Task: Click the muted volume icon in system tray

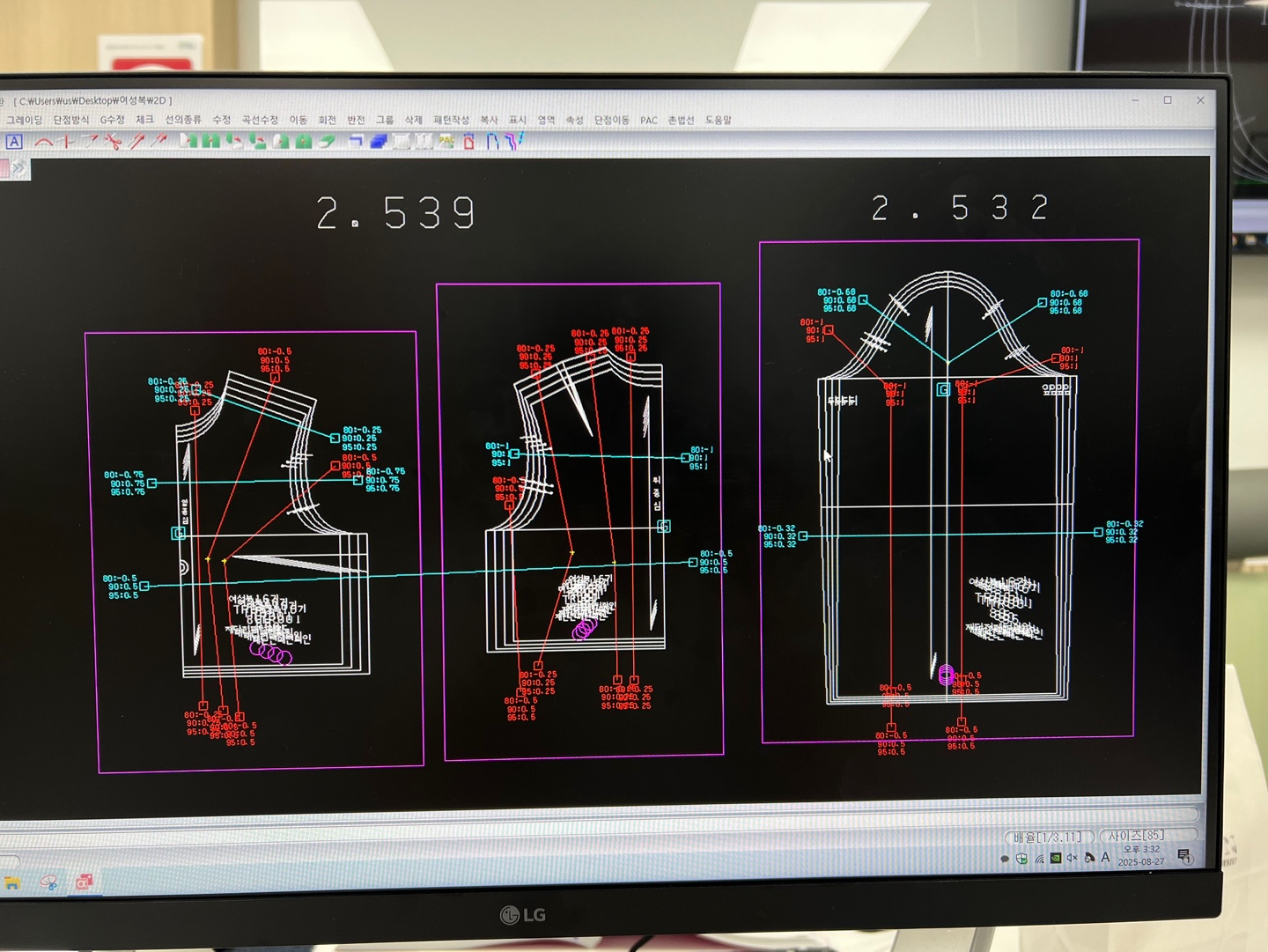Action: pyautogui.click(x=1072, y=858)
